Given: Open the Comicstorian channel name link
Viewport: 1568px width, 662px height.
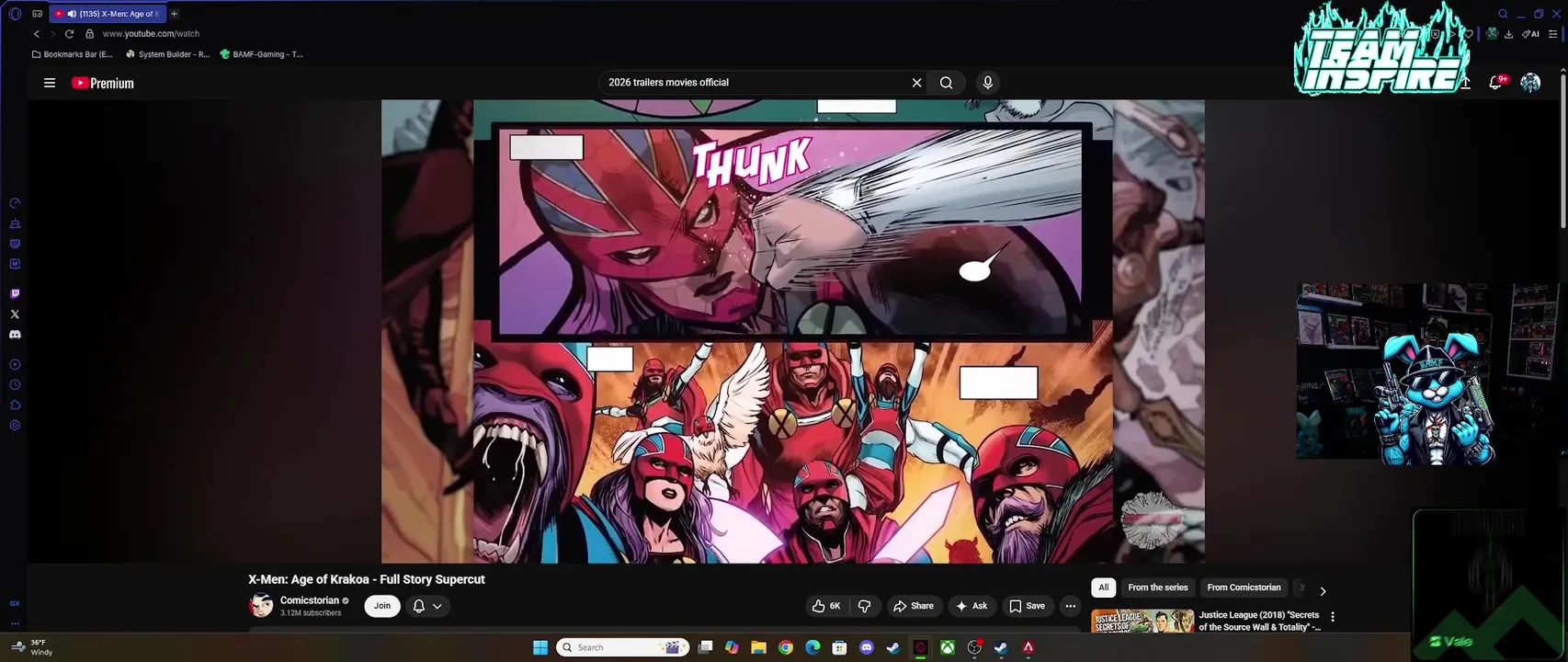Looking at the screenshot, I should point(310,600).
